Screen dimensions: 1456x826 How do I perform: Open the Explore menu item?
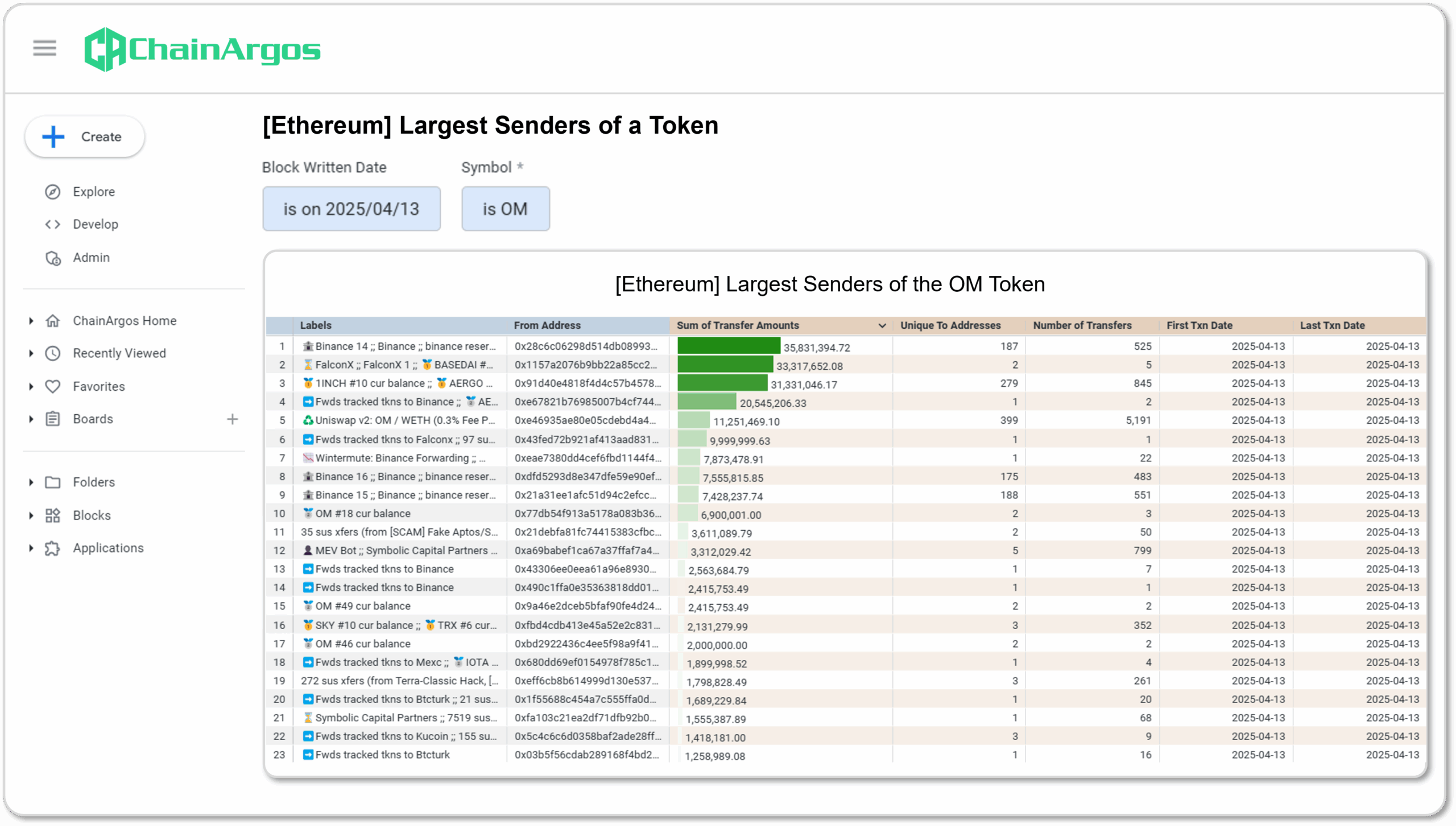pos(94,192)
